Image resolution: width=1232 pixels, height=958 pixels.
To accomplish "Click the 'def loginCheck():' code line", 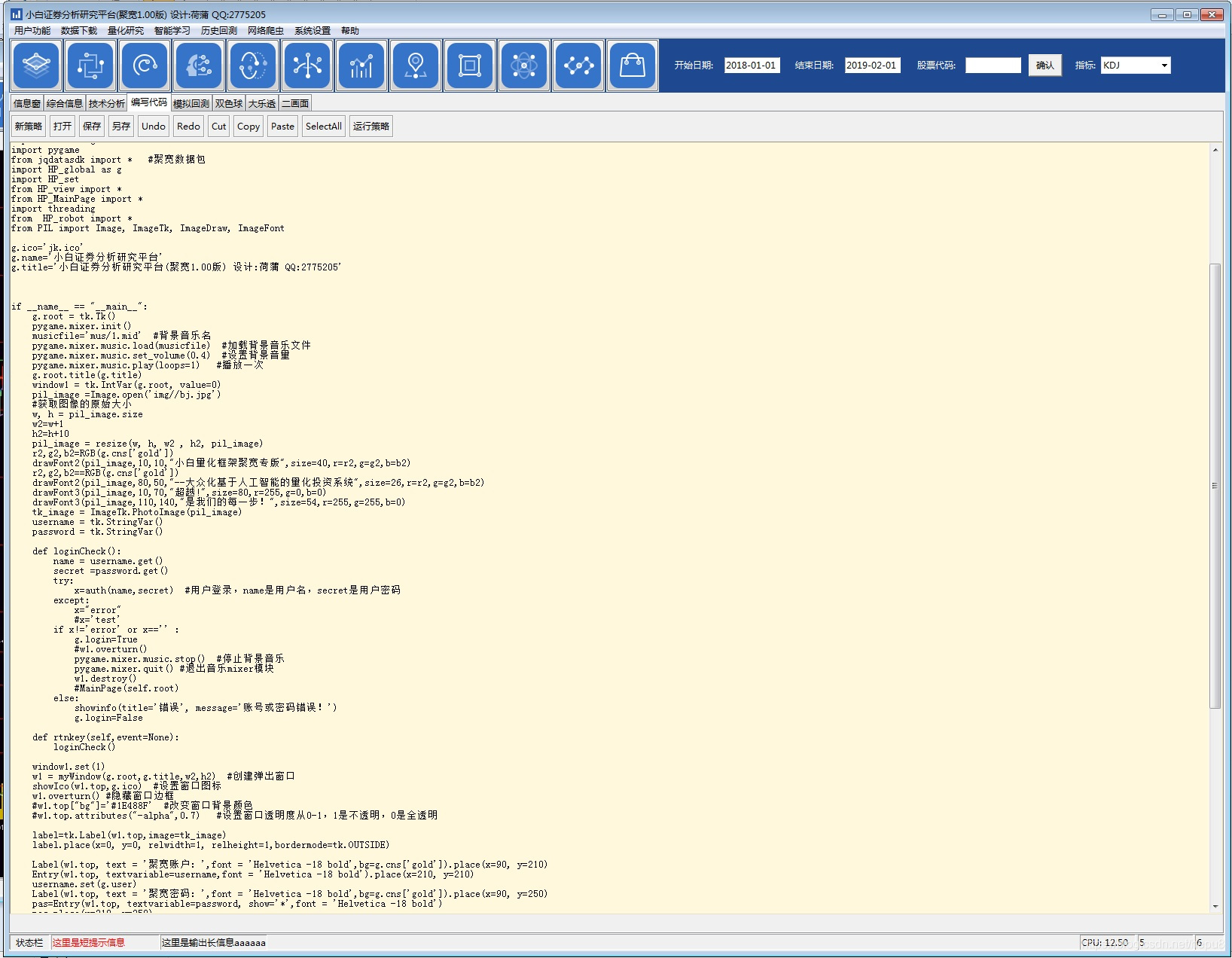I will click(x=76, y=551).
